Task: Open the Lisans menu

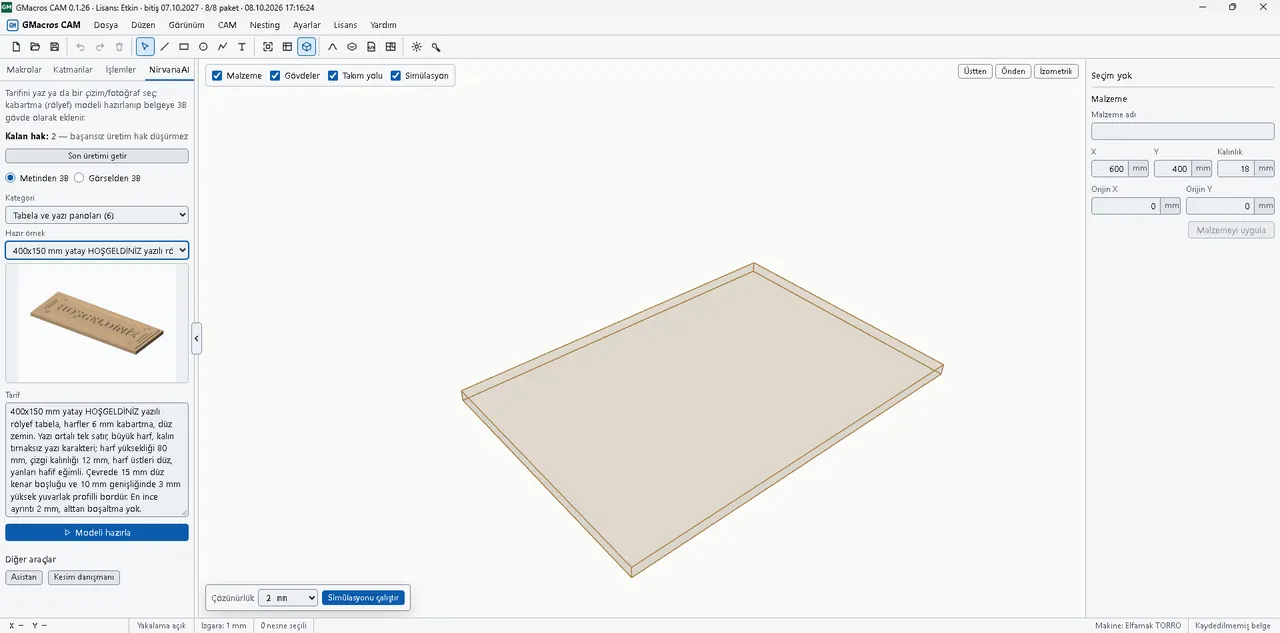Action: coord(345,24)
